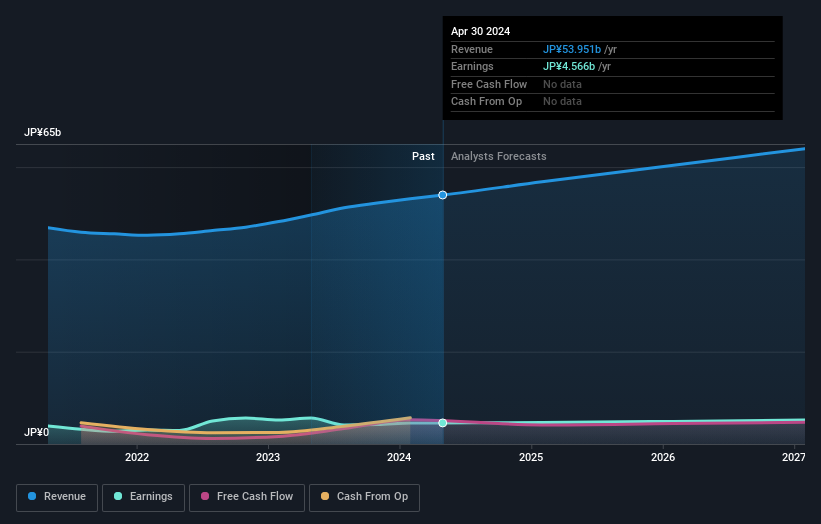Click the Earnings data point marker on chart
The width and height of the screenshot is (821, 524).
443,422
